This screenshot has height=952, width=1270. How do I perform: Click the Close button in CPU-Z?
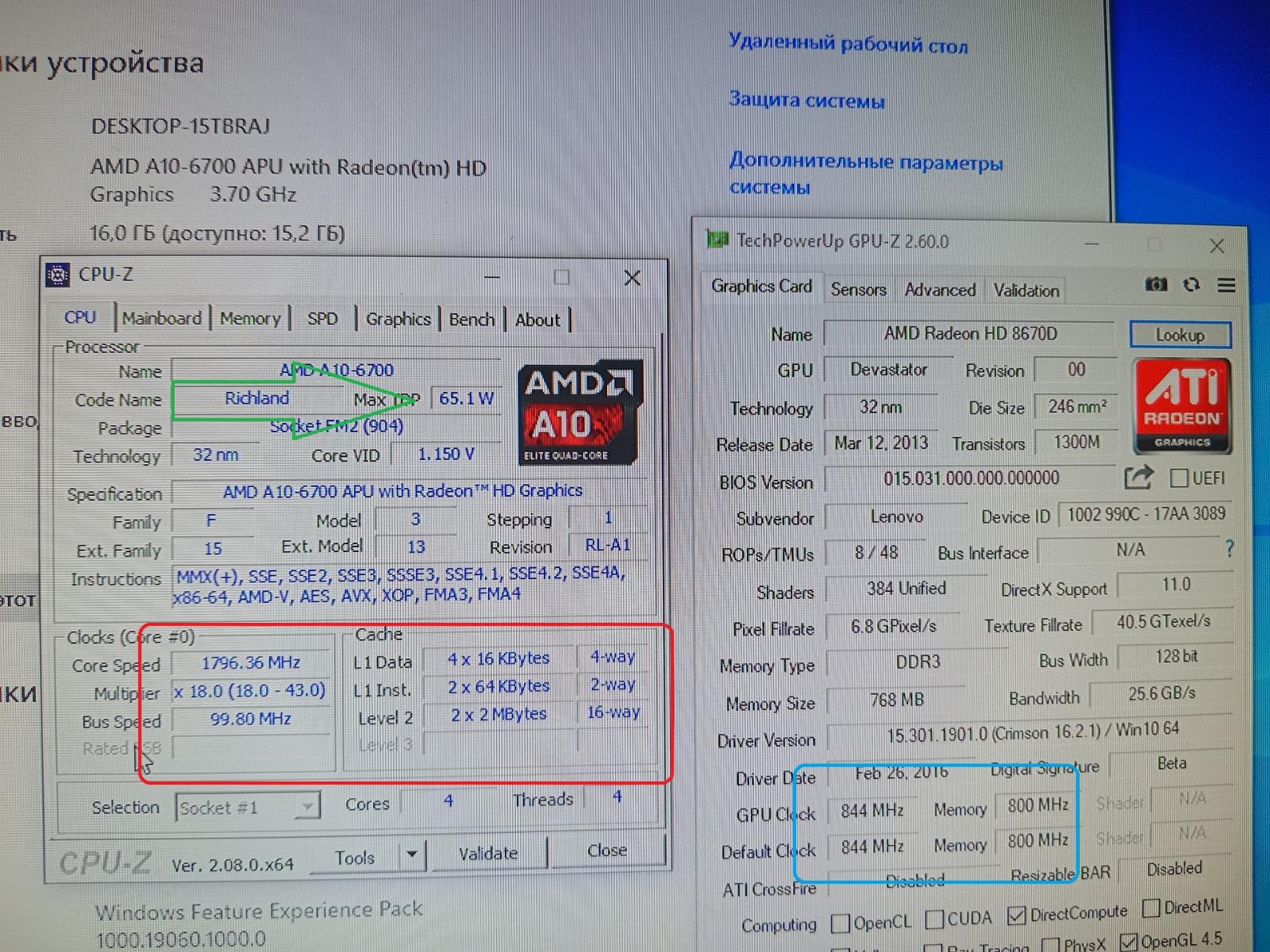click(607, 850)
